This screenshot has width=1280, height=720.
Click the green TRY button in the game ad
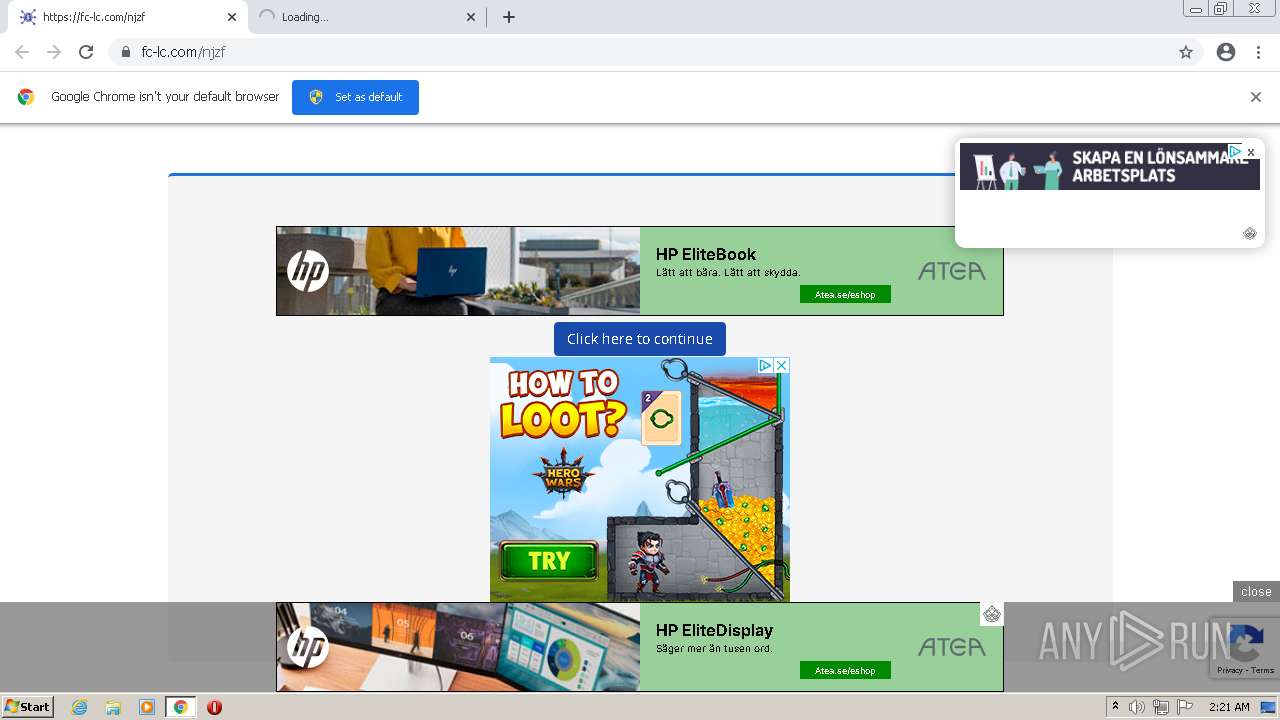549,561
